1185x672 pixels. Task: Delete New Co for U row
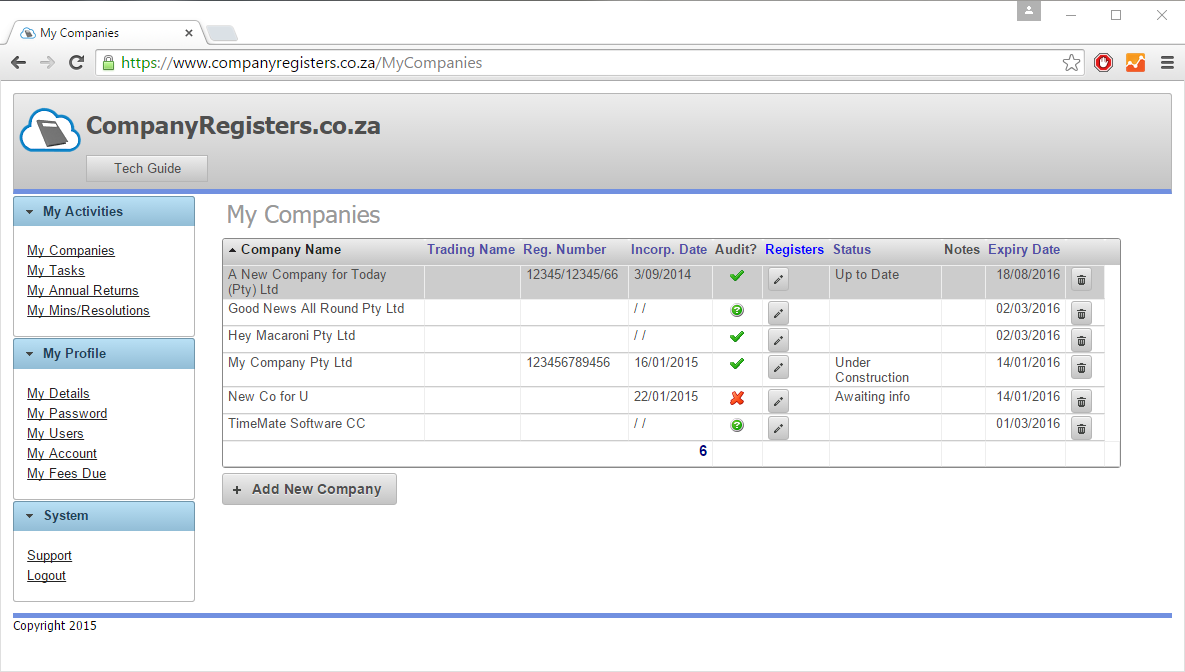pyautogui.click(x=1081, y=401)
